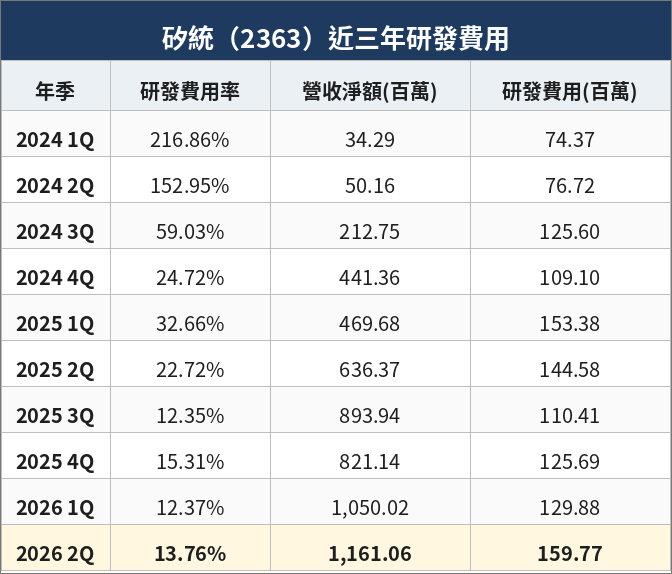Click the 50.16 revenue cell
Screen dimensions: 672x574
click(x=370, y=186)
